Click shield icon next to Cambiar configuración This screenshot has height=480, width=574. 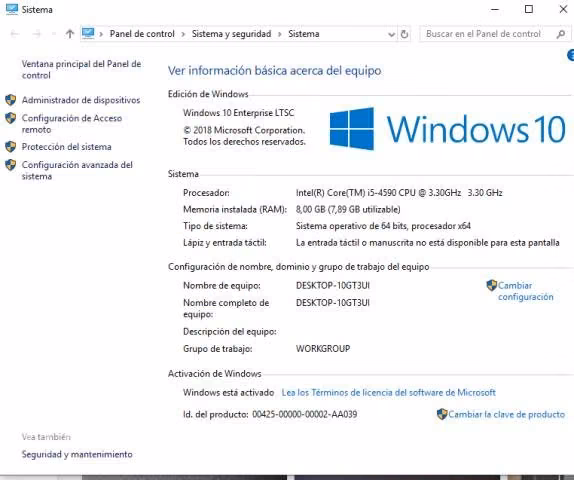492,285
